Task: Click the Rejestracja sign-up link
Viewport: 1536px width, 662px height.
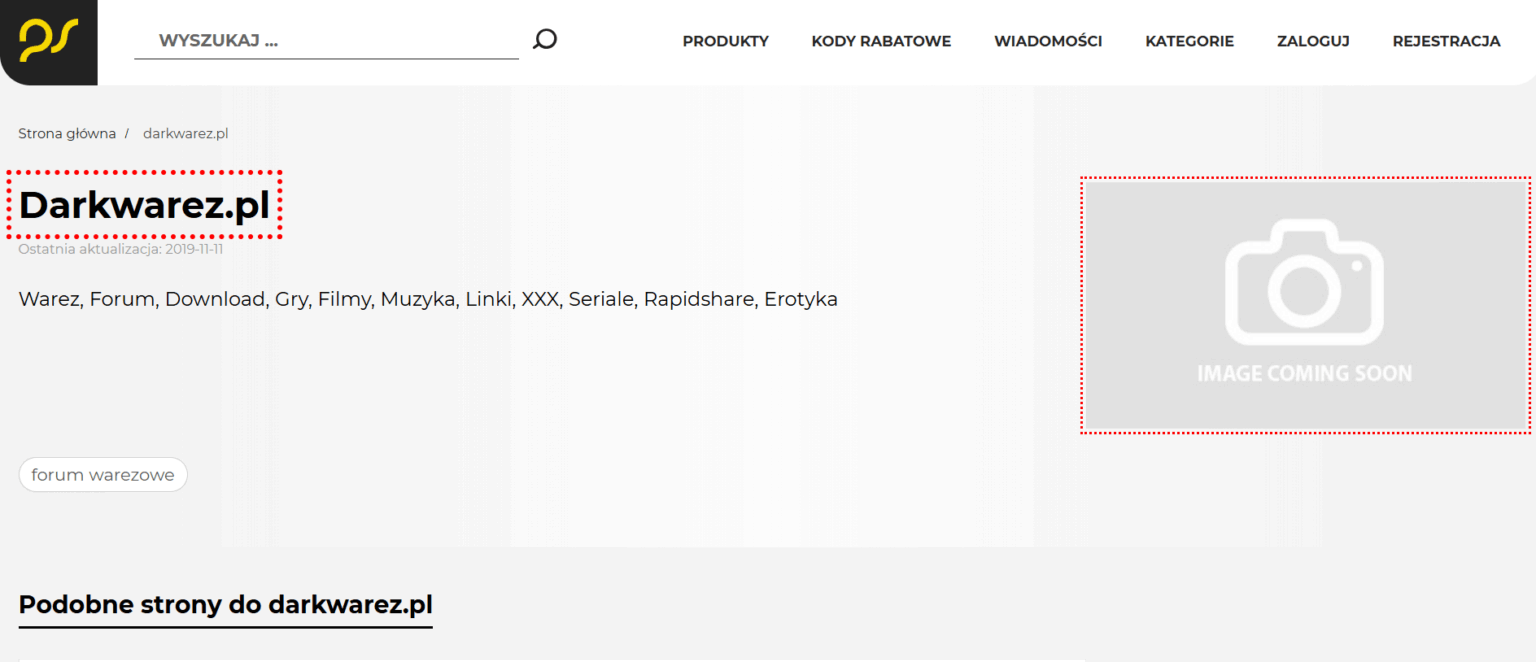Action: [x=1446, y=41]
